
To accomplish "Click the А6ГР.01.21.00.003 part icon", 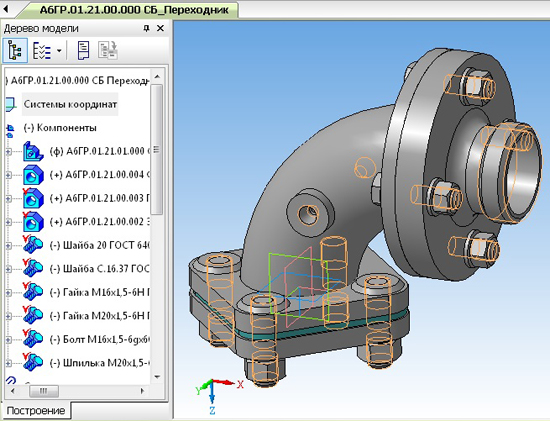I will pyautogui.click(x=33, y=199).
